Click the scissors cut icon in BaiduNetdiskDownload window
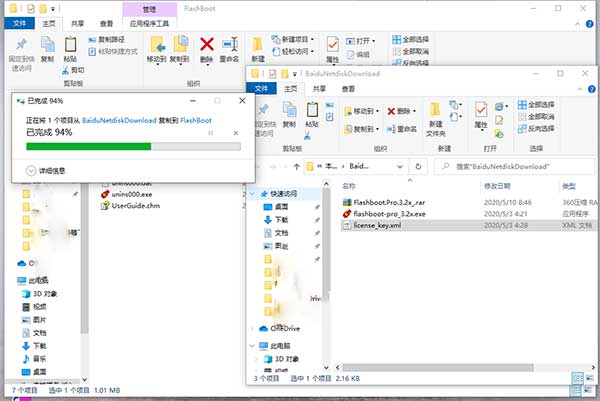 [307, 135]
